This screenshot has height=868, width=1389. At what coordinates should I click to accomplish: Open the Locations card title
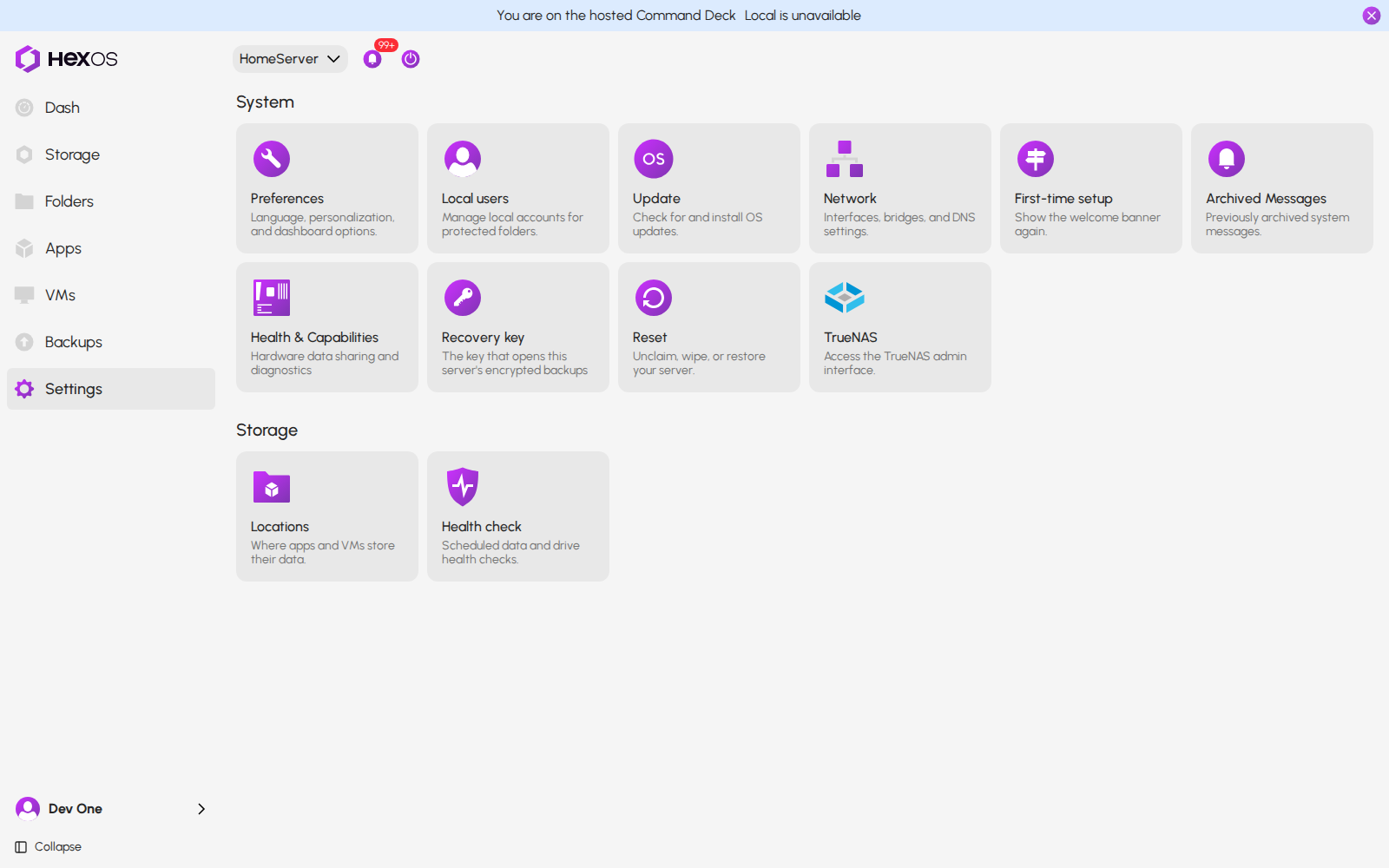click(280, 527)
